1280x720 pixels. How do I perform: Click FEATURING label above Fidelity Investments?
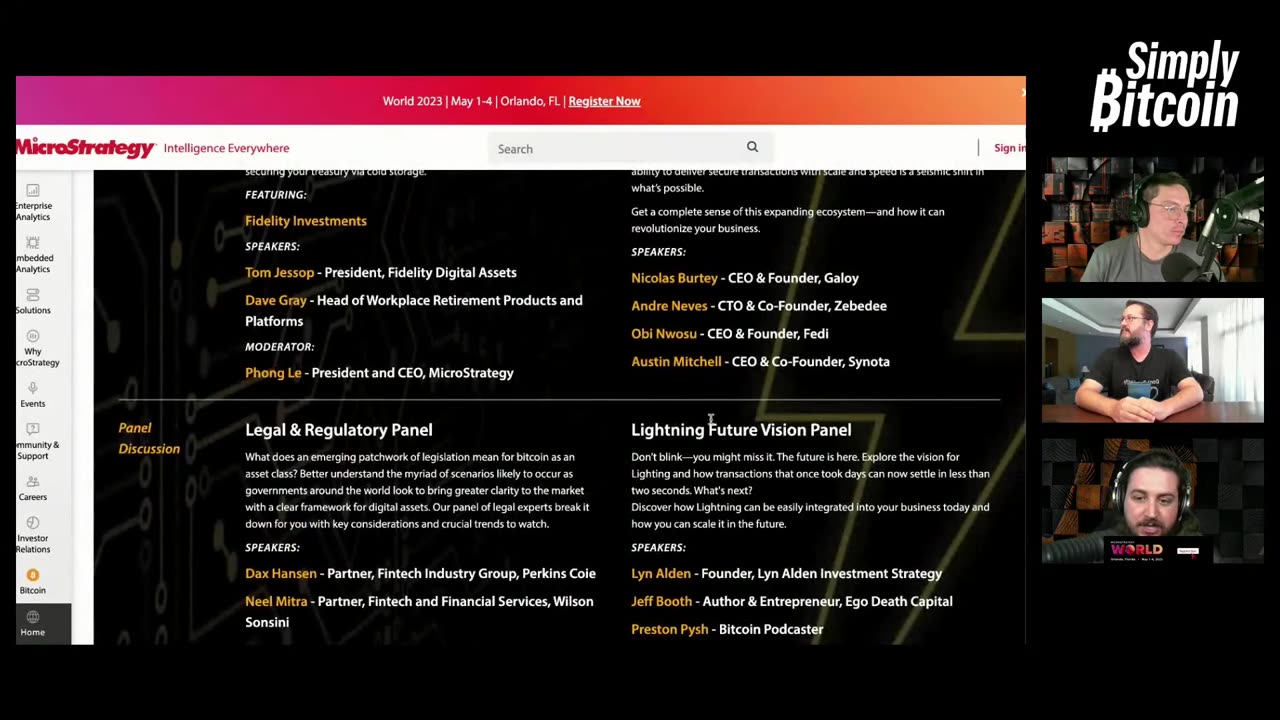point(276,195)
